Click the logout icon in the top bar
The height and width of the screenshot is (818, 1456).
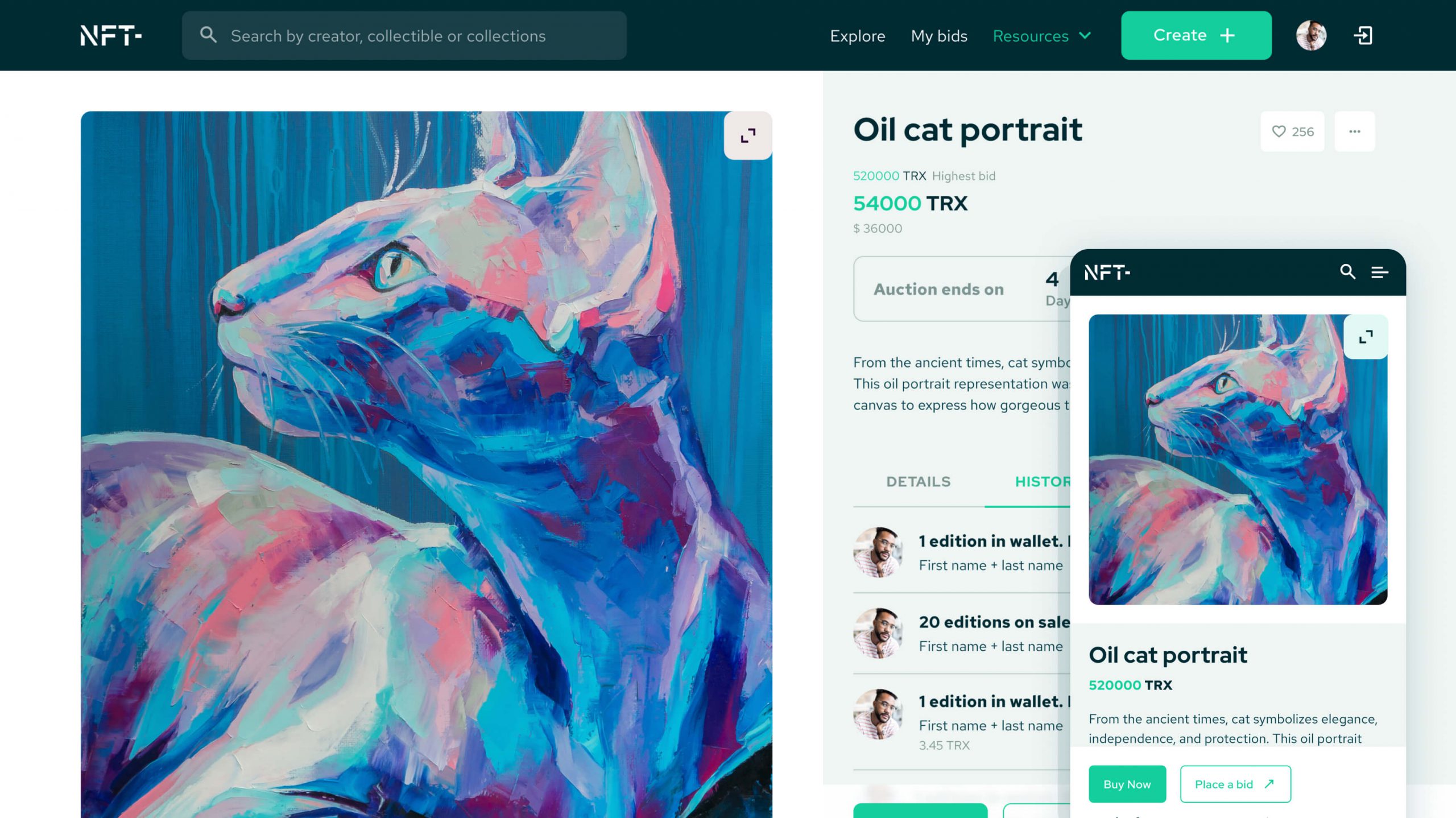(1363, 35)
